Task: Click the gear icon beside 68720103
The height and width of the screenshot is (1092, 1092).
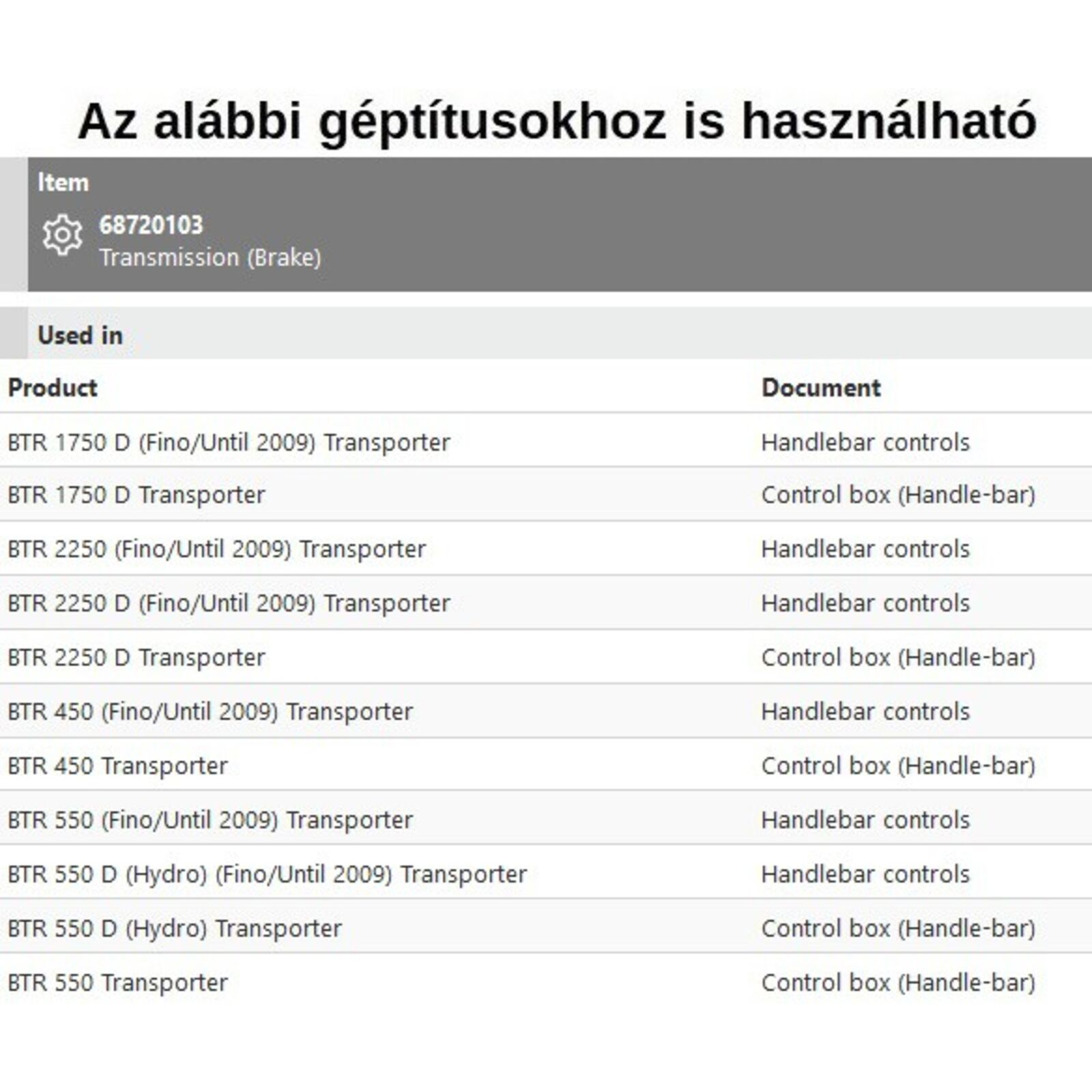Action: [x=62, y=235]
